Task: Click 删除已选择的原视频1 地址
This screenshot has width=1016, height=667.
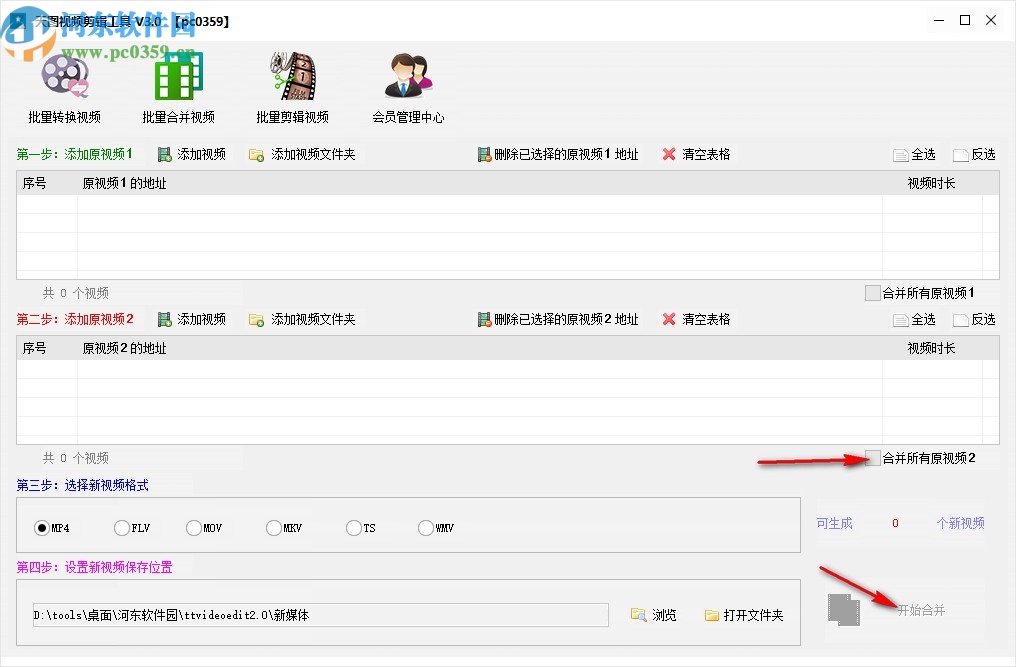Action: click(x=558, y=154)
